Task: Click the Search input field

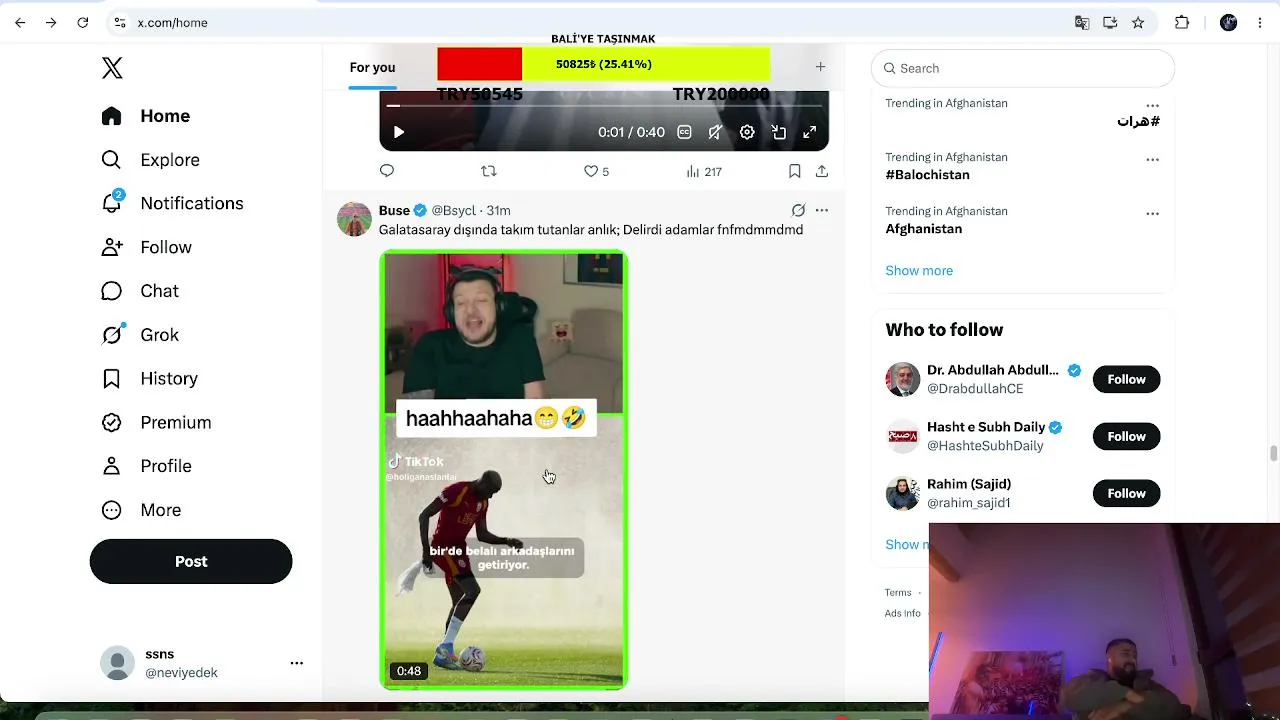Action: 1023,68
